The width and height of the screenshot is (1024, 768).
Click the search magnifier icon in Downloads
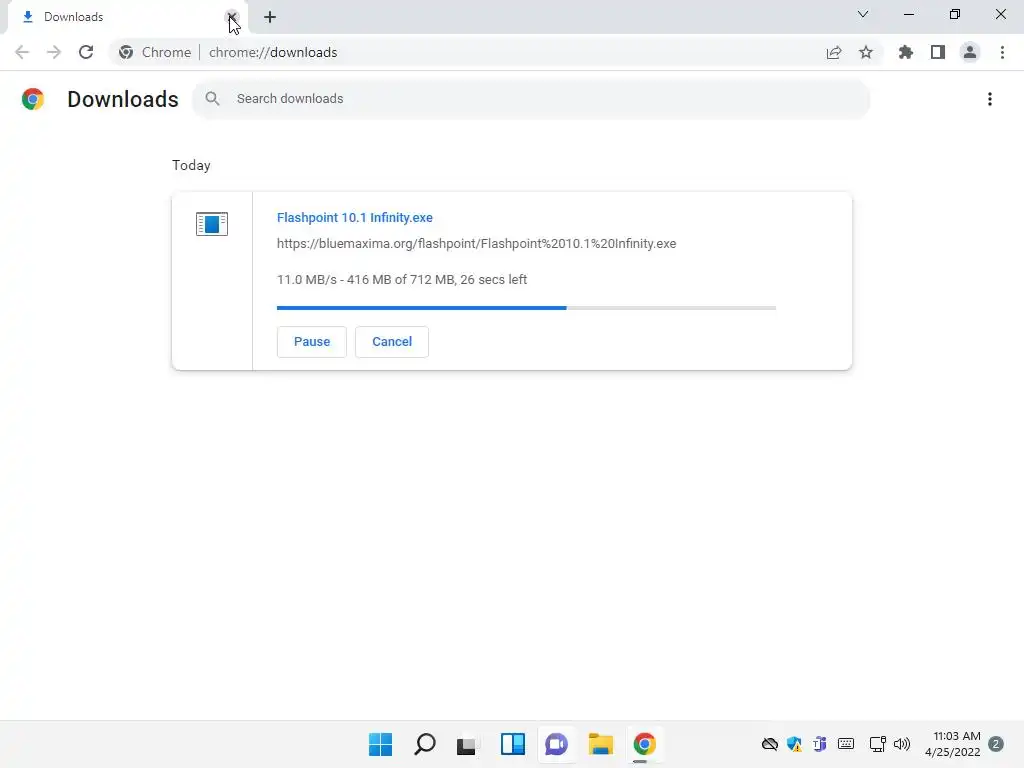pos(212,99)
